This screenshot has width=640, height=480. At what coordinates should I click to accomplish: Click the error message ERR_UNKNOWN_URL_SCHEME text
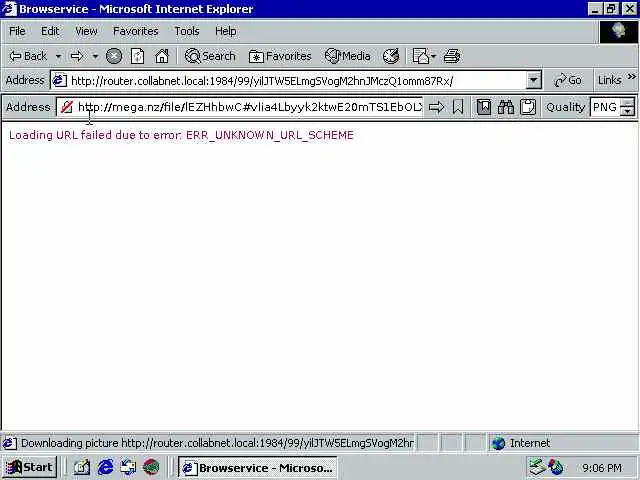click(x=270, y=135)
